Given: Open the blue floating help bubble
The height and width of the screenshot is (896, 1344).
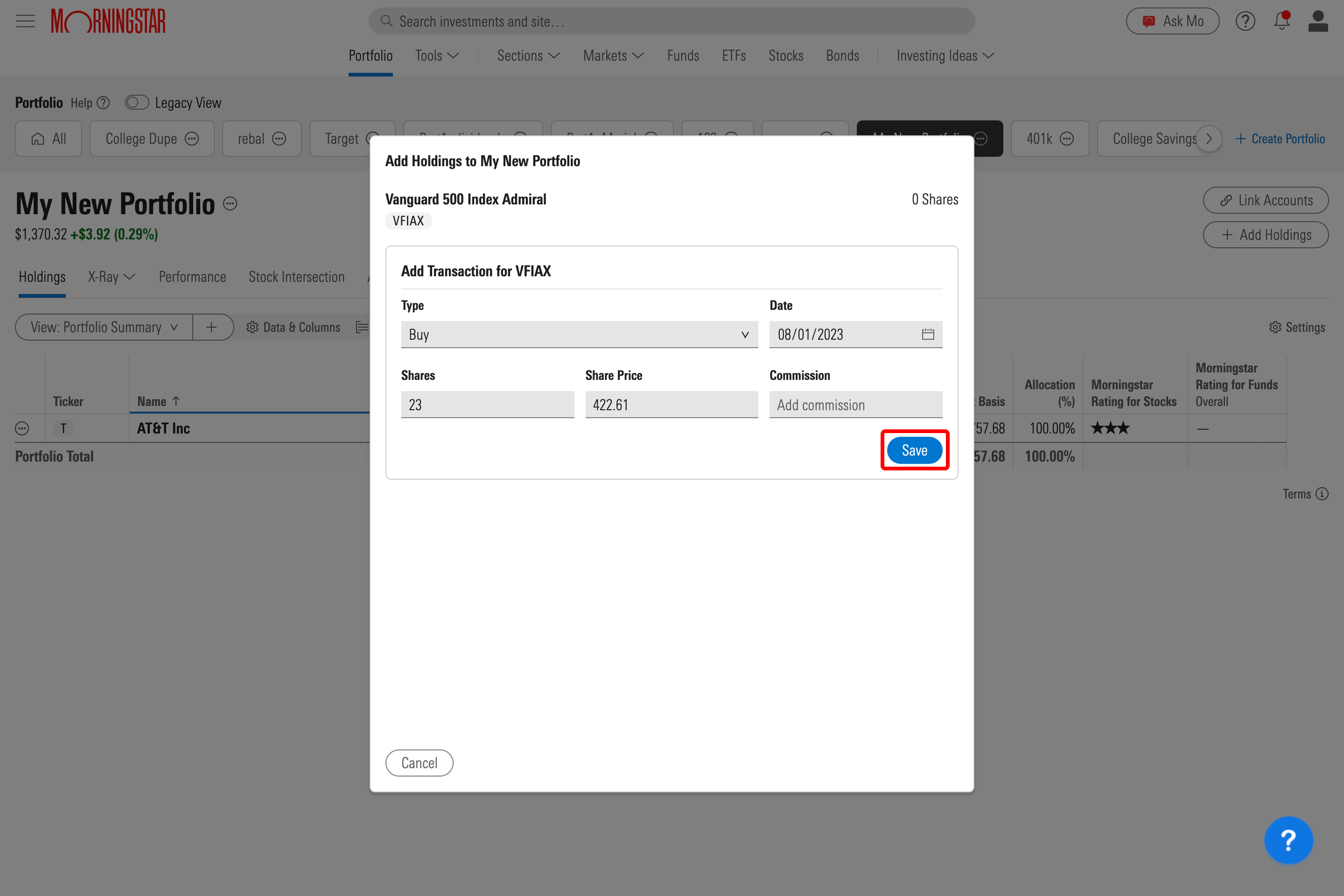Looking at the screenshot, I should (x=1288, y=840).
